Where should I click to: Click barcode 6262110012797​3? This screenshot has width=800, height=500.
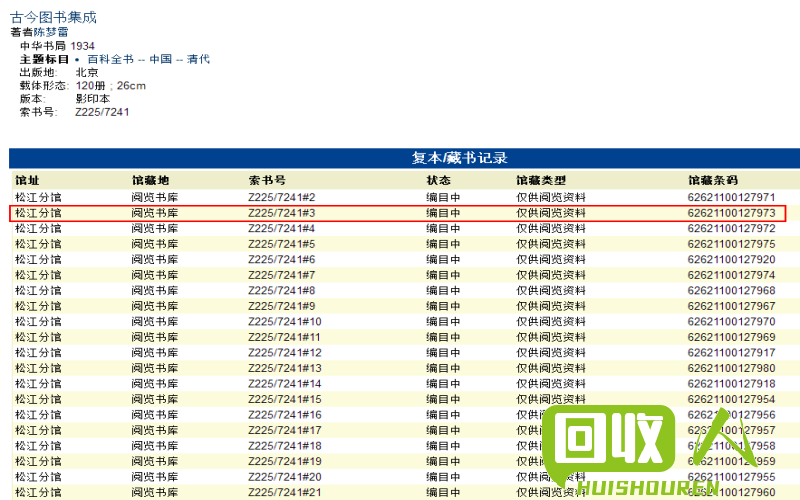(x=731, y=213)
